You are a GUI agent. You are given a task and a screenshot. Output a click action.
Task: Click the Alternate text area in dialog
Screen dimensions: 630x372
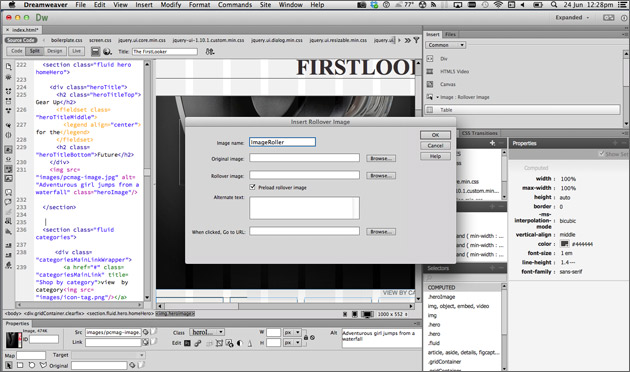[x=304, y=208]
